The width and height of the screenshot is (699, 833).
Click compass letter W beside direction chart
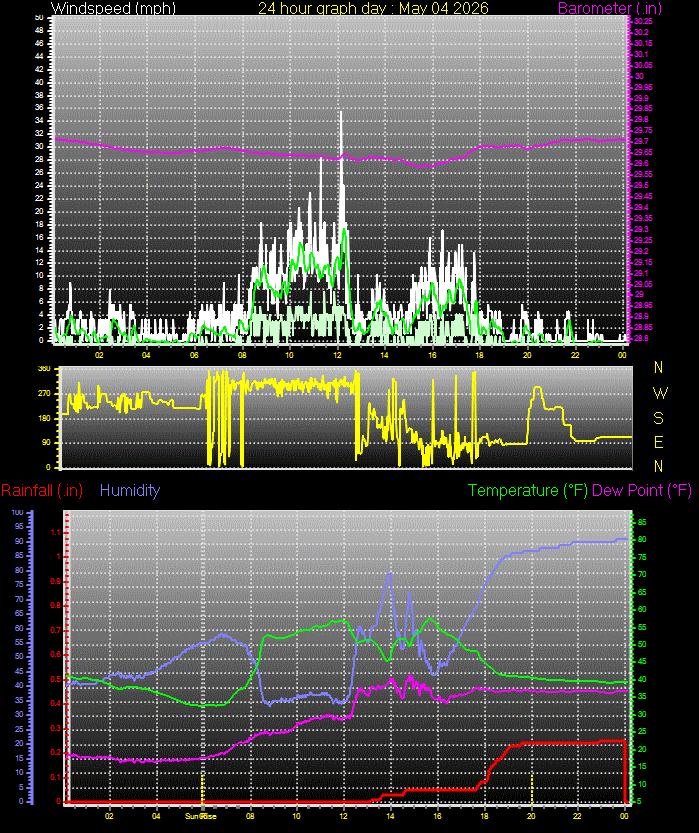coord(659,393)
